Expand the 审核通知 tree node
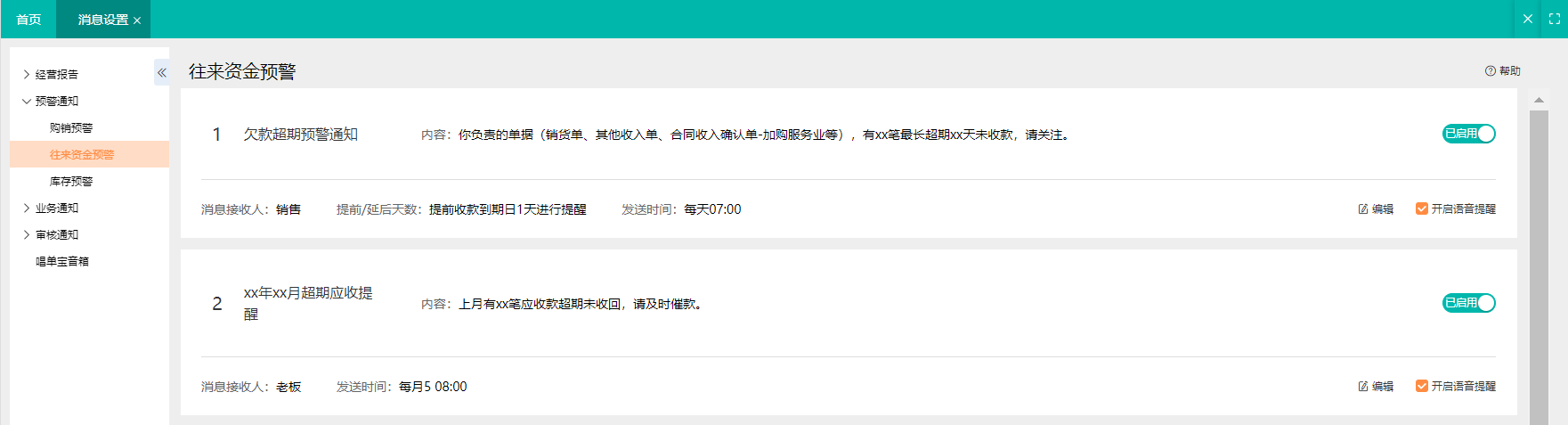Image resolution: width=1568 pixels, height=425 pixels. (x=27, y=235)
